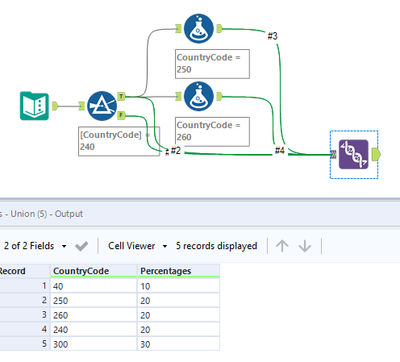Open the Cell Viewer dropdown
This screenshot has width=400, height=362.
point(165,246)
